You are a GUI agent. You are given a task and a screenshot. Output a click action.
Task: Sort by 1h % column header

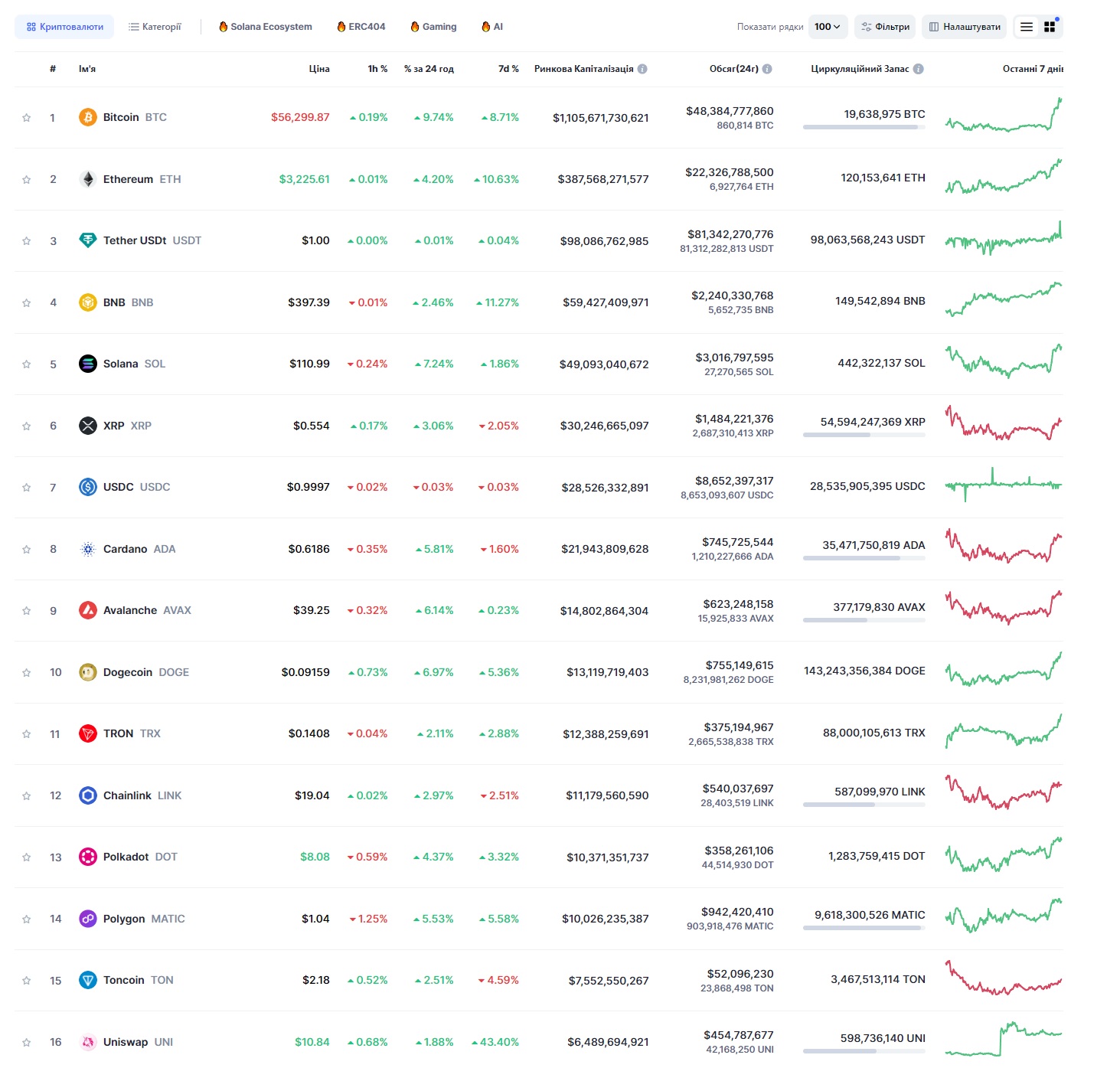pos(377,69)
